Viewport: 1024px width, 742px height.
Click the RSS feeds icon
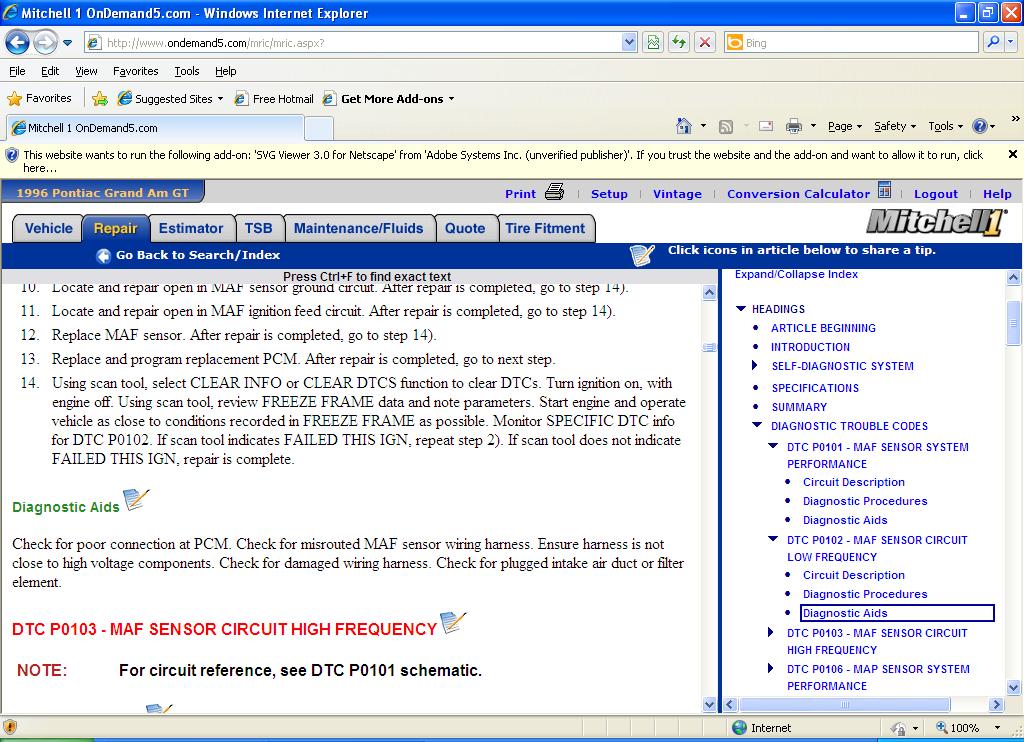(726, 127)
